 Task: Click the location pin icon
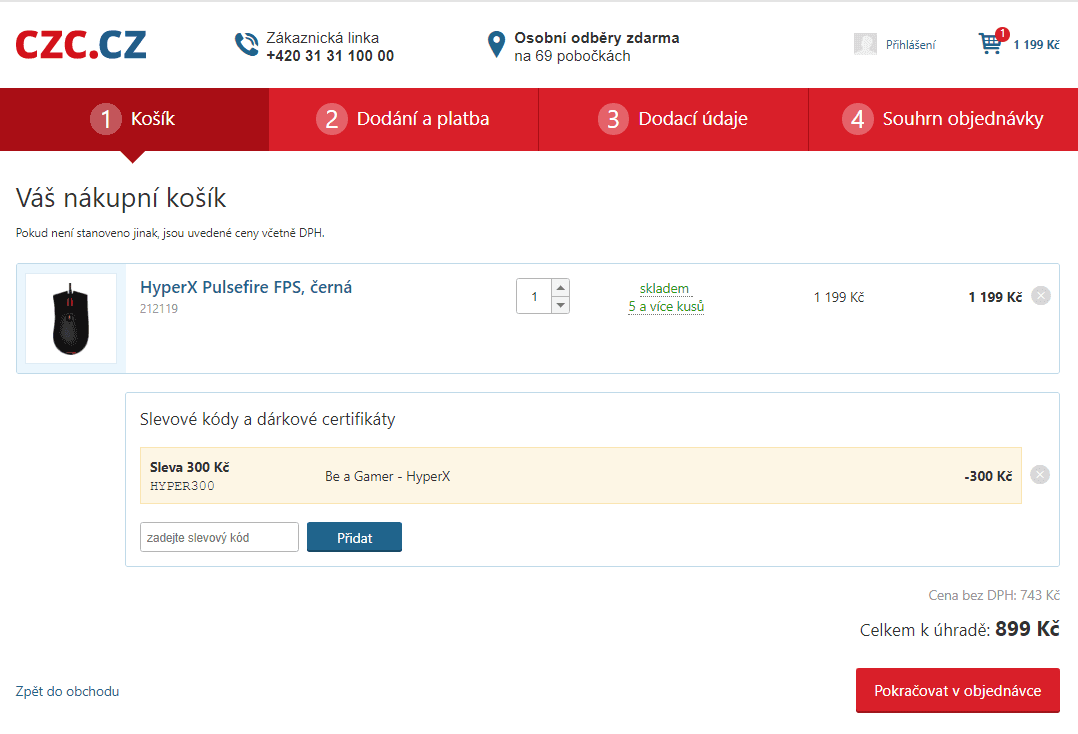(x=496, y=45)
